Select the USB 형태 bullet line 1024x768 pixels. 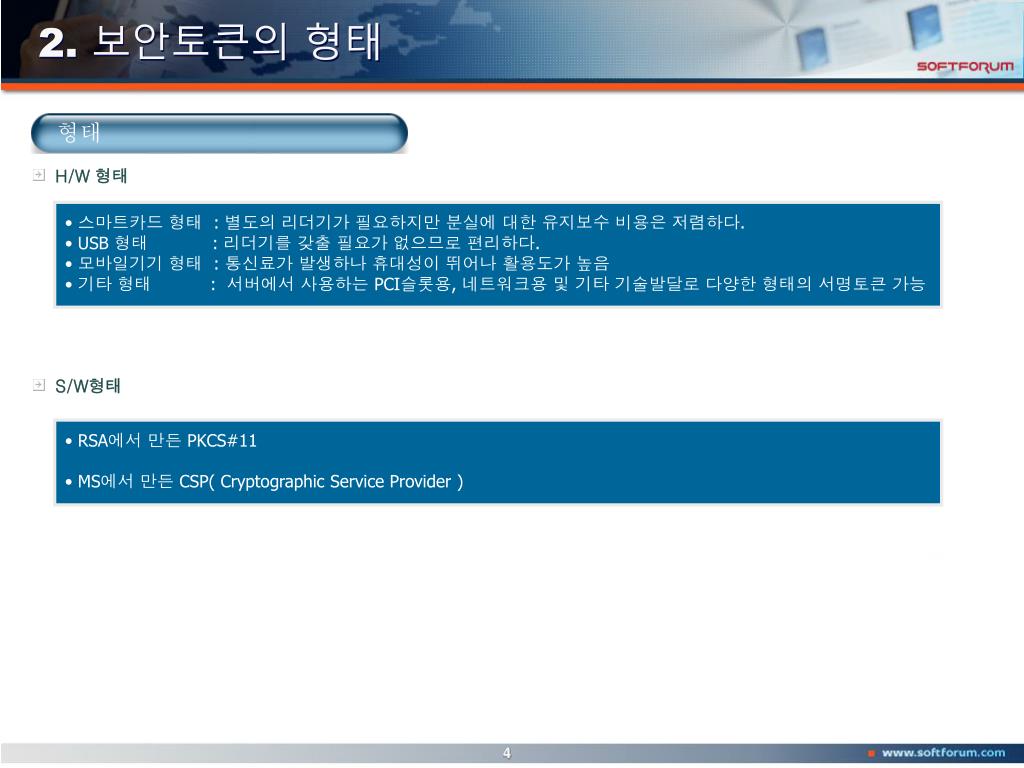(x=302, y=243)
